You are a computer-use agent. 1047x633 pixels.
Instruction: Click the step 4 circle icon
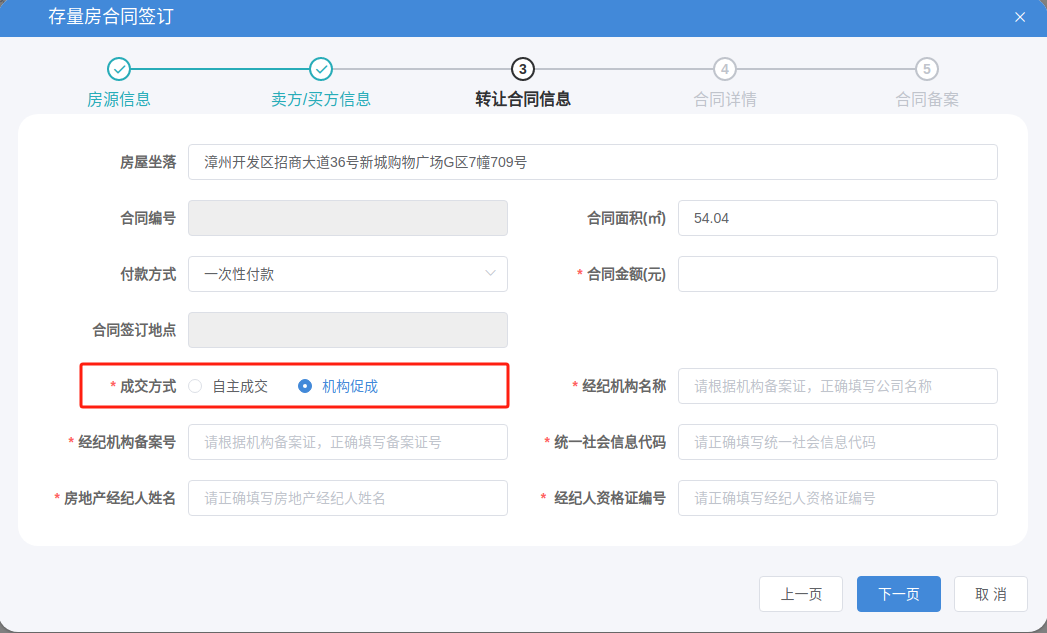pyautogui.click(x=724, y=69)
